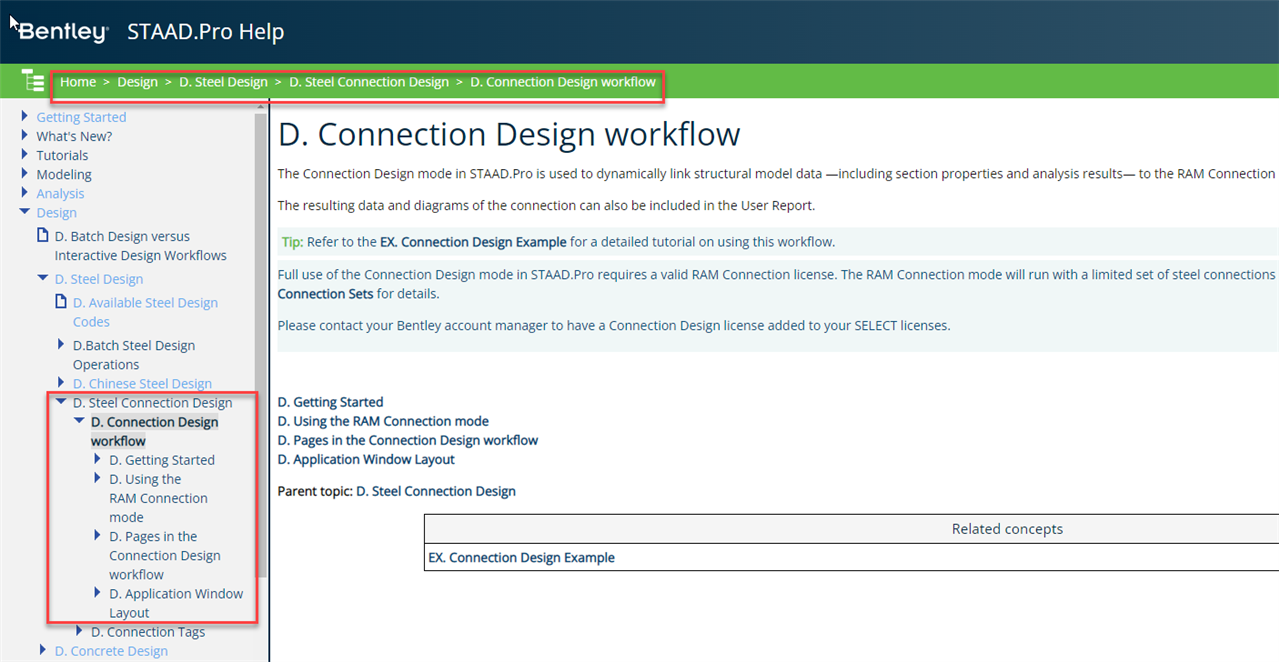This screenshot has width=1279, height=662.
Task: Open D. Getting Started link in content
Action: pos(330,402)
